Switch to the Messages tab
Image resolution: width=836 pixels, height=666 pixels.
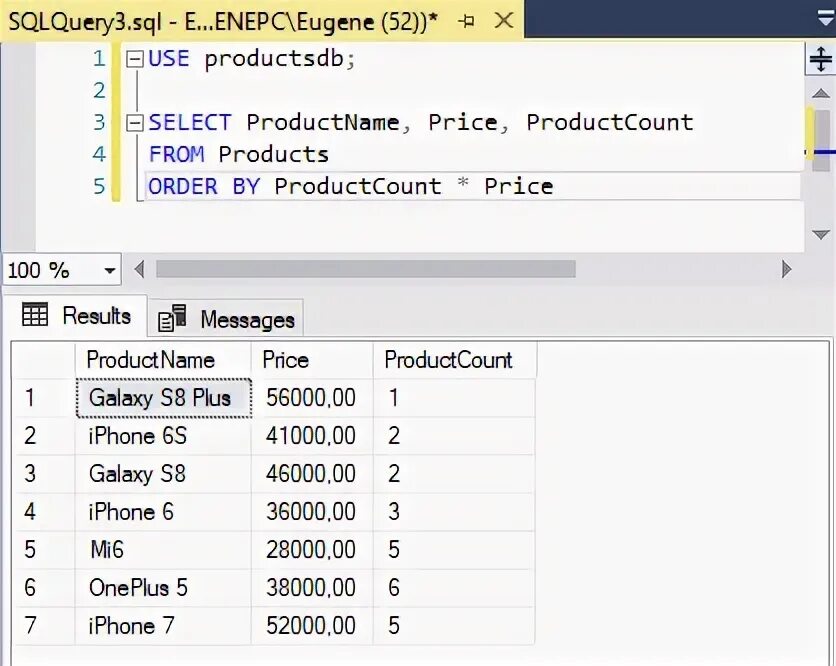click(226, 319)
